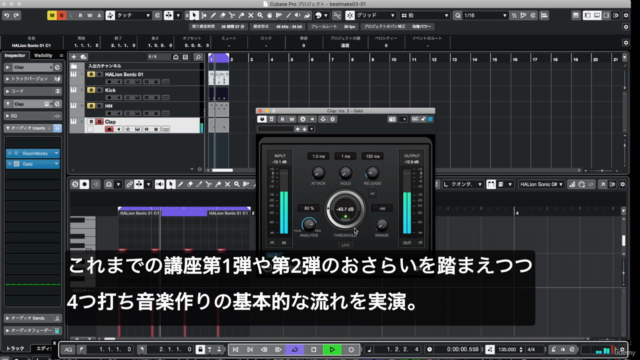640x360 pixels.
Task: Open the grid type 拍 dropdown
Action: 424,16
